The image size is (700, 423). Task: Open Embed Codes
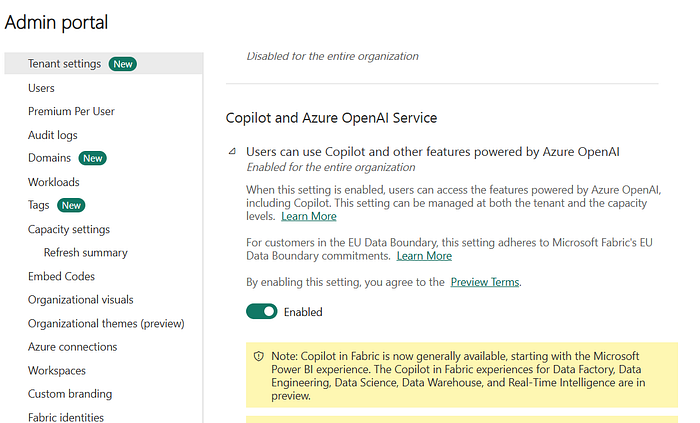point(61,276)
